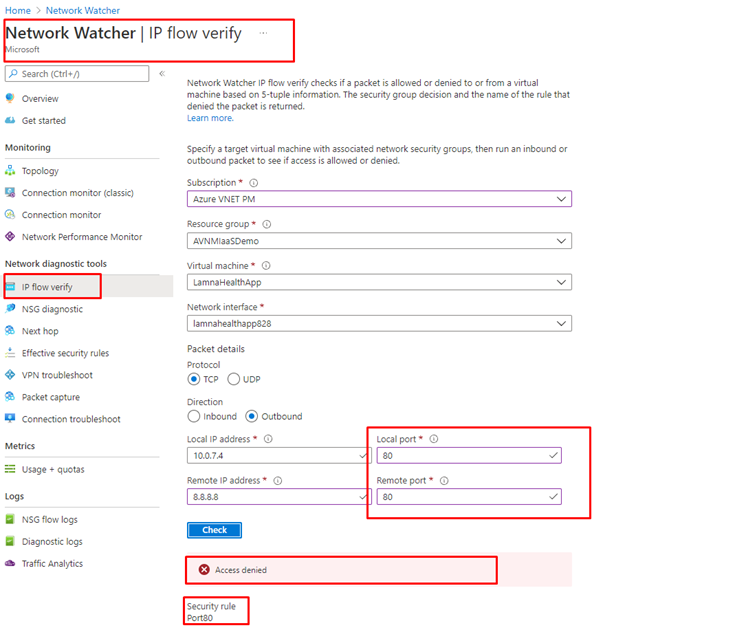Click the VPN troubleshoot icon

[x=10, y=375]
